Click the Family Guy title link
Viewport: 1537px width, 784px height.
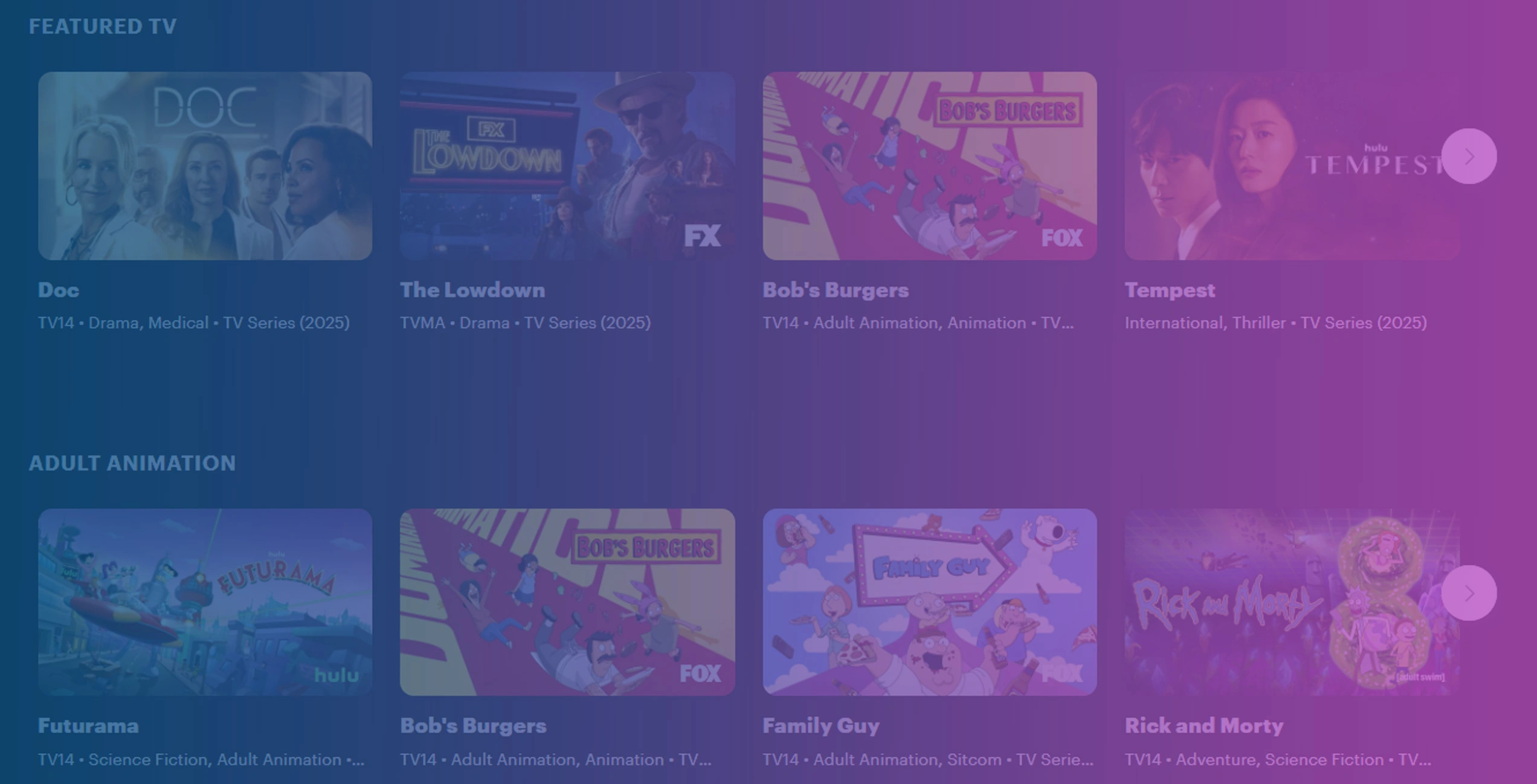point(821,726)
